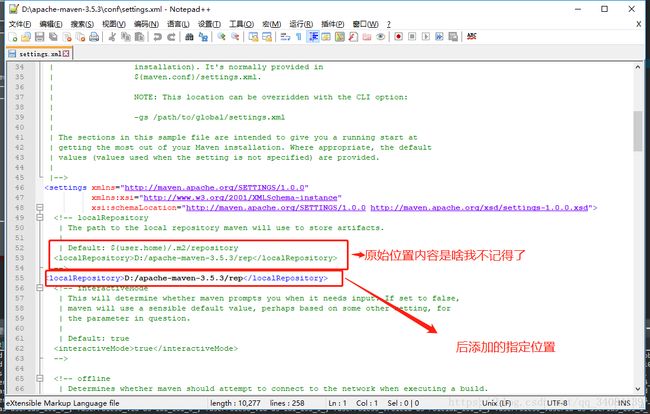Screen dimensions: 650x414
Task: Open the 搜索(S) menu
Action: click(x=82, y=24)
